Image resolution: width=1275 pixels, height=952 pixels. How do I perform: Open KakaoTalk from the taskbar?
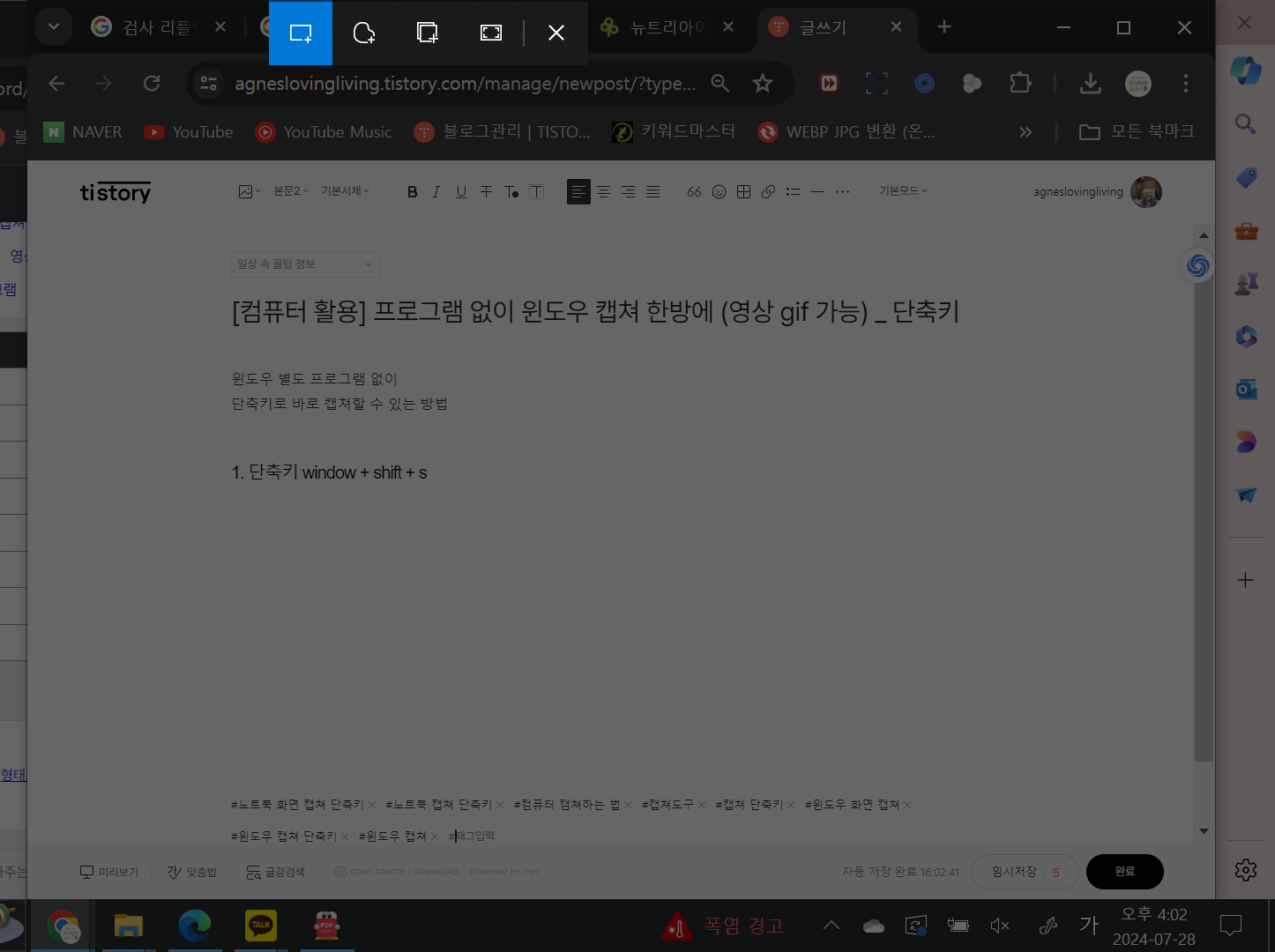point(260,926)
